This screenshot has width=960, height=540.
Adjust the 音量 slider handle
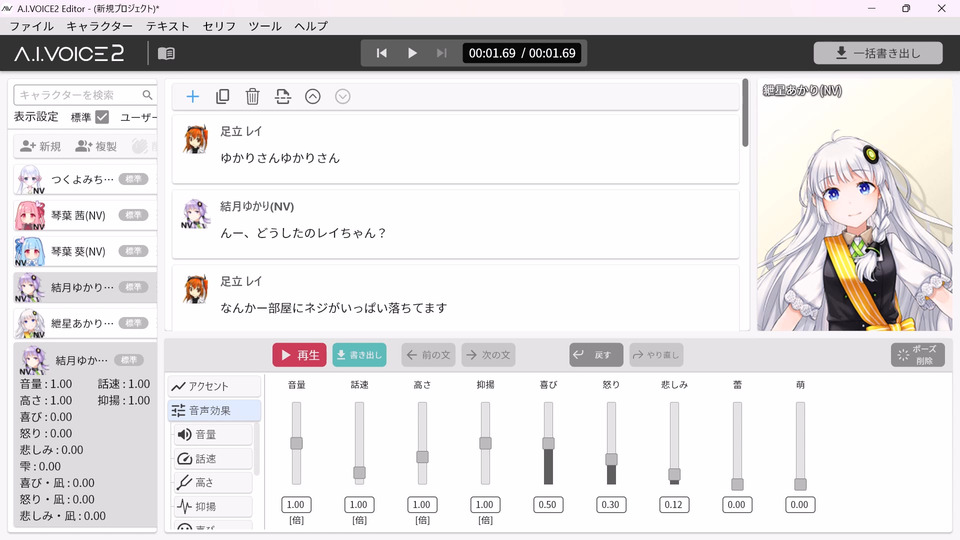click(x=296, y=443)
